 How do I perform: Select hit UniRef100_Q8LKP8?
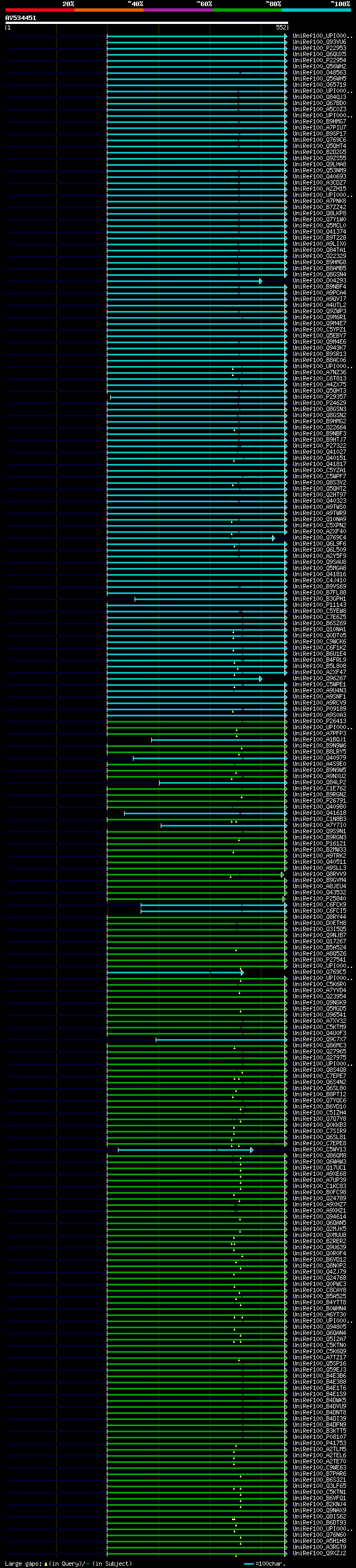tap(319, 213)
